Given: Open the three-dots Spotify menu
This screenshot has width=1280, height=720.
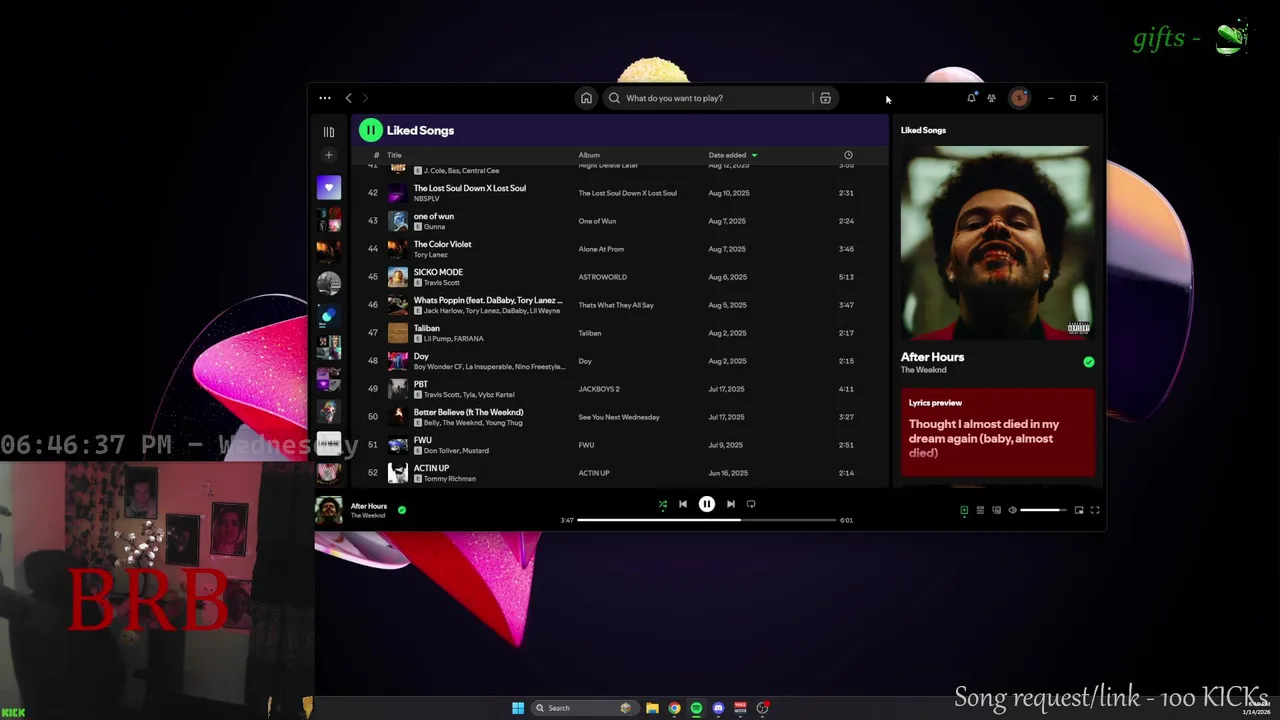Looking at the screenshot, I should tap(325, 98).
